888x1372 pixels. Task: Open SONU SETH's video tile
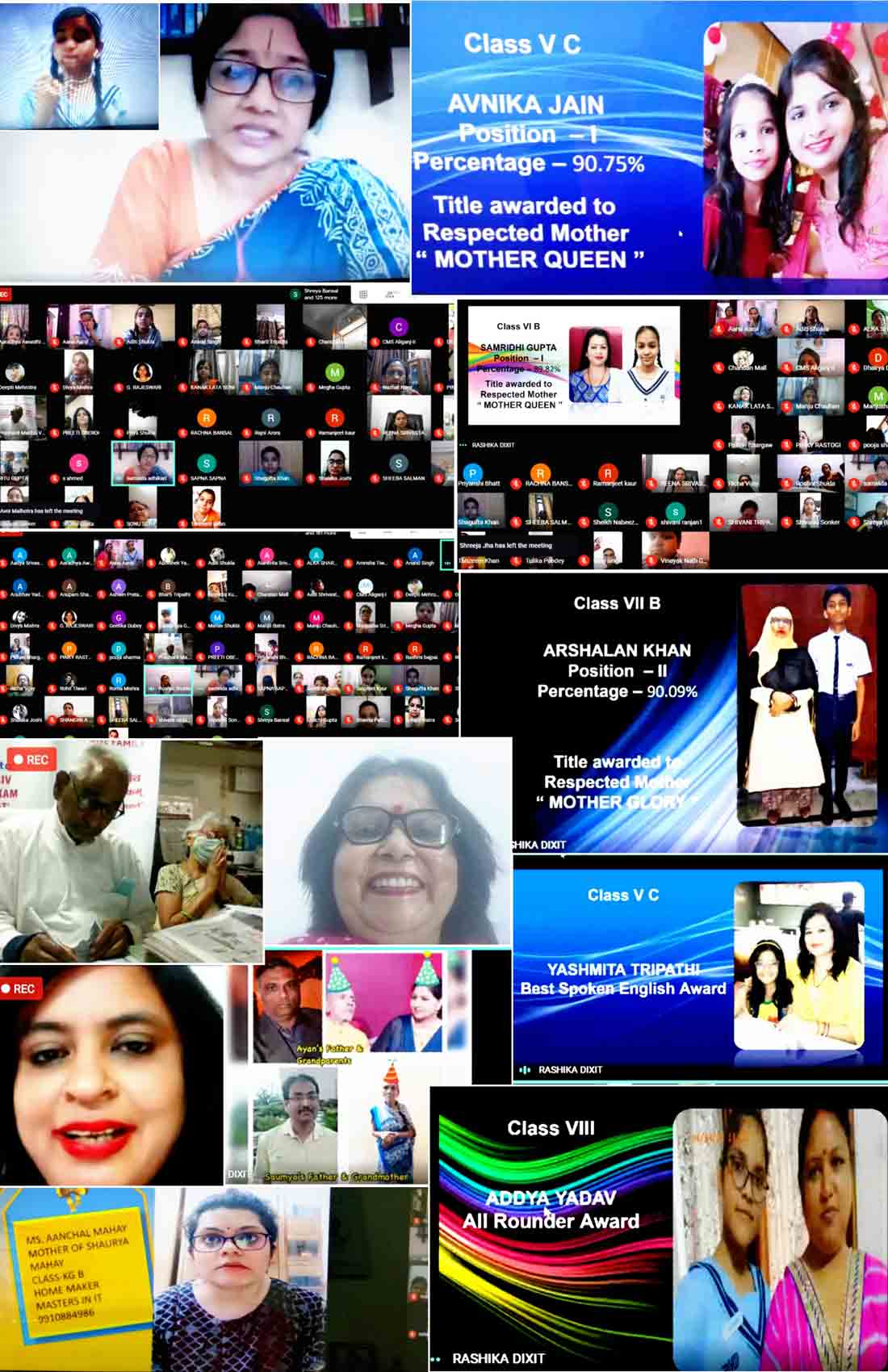[143, 509]
